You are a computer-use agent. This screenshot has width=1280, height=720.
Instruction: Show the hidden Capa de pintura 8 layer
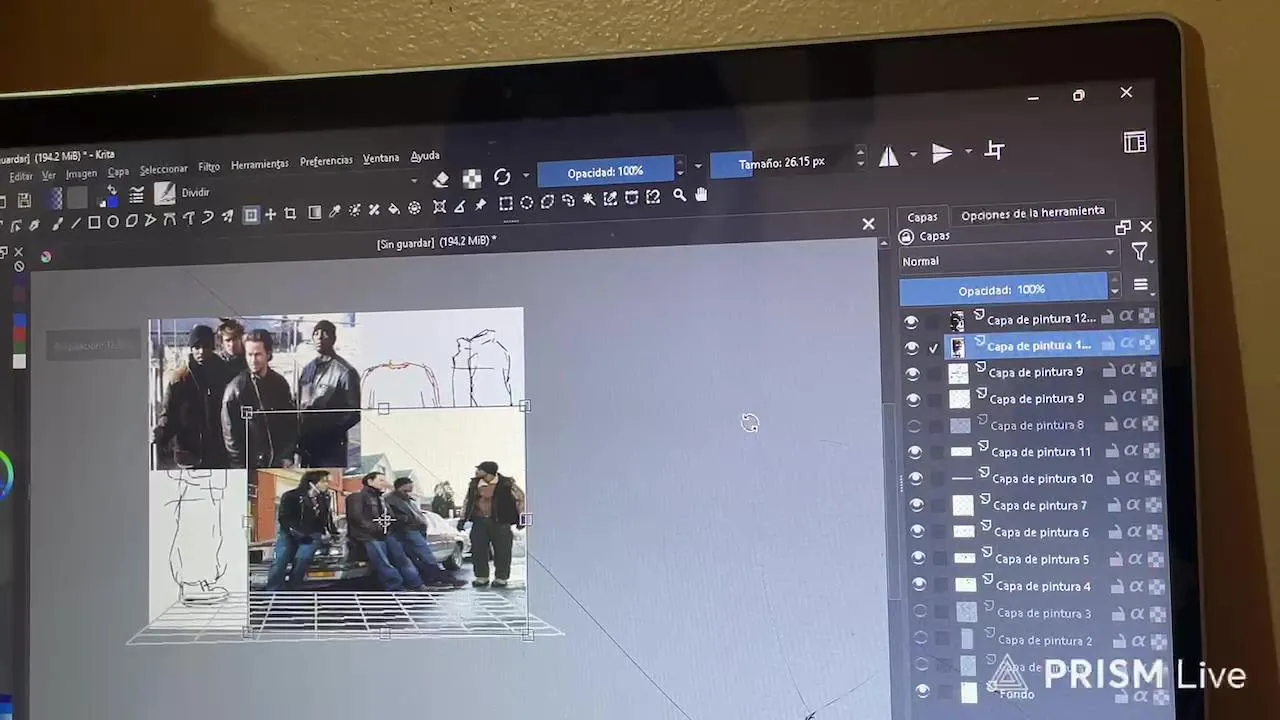coord(914,426)
